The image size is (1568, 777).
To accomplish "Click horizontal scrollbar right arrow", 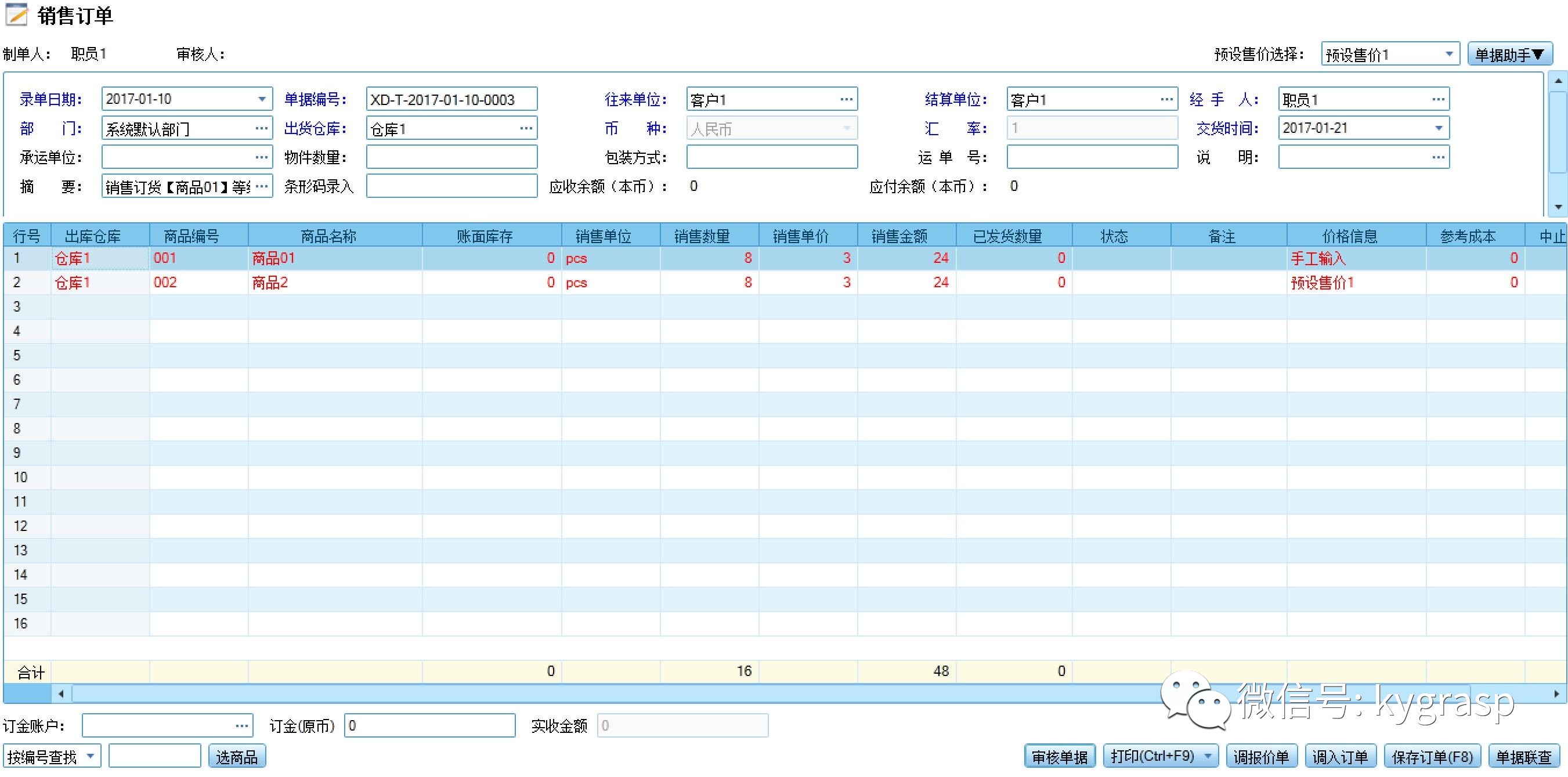I will point(1556,693).
